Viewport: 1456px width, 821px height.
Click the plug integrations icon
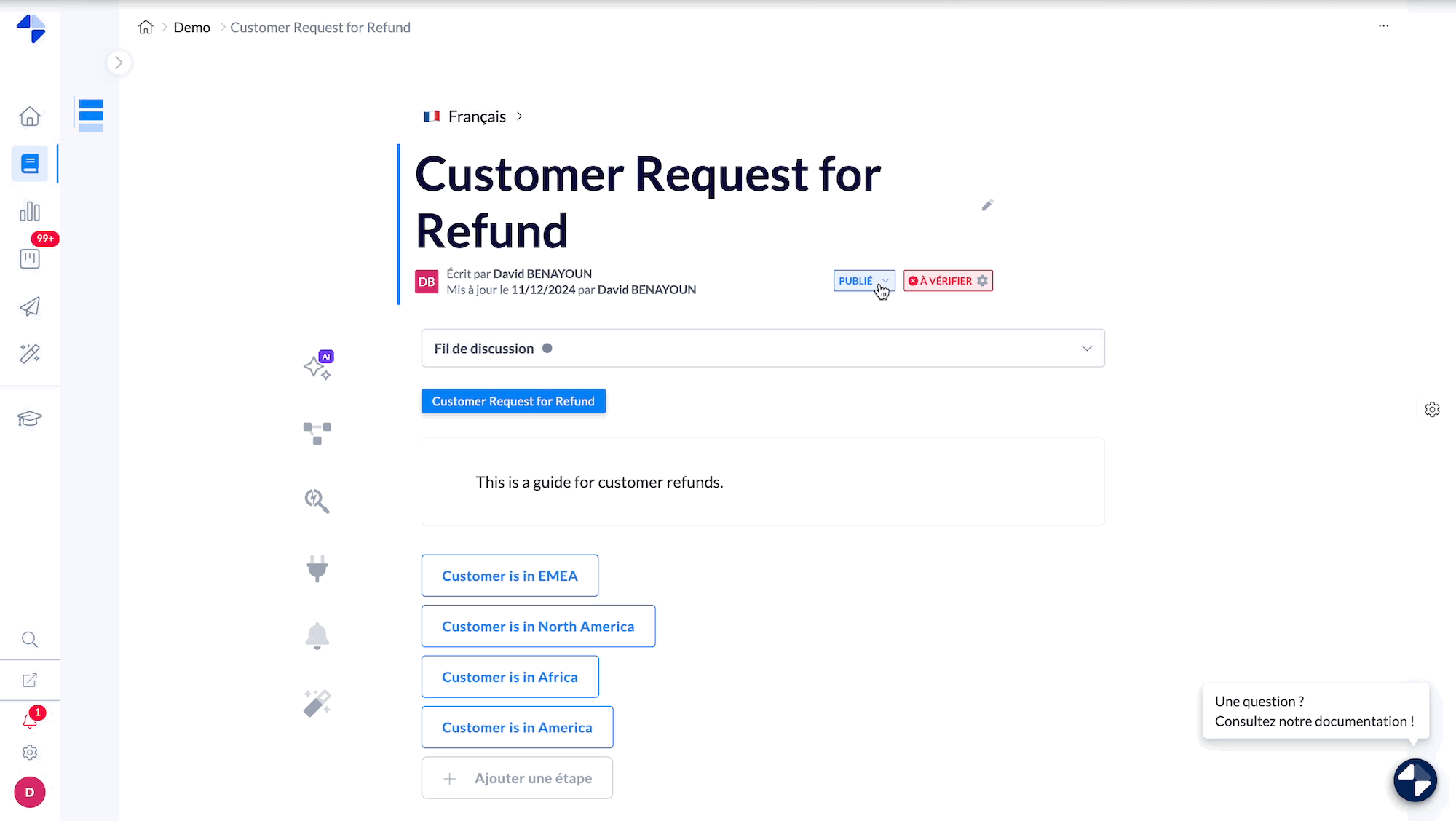tap(317, 568)
